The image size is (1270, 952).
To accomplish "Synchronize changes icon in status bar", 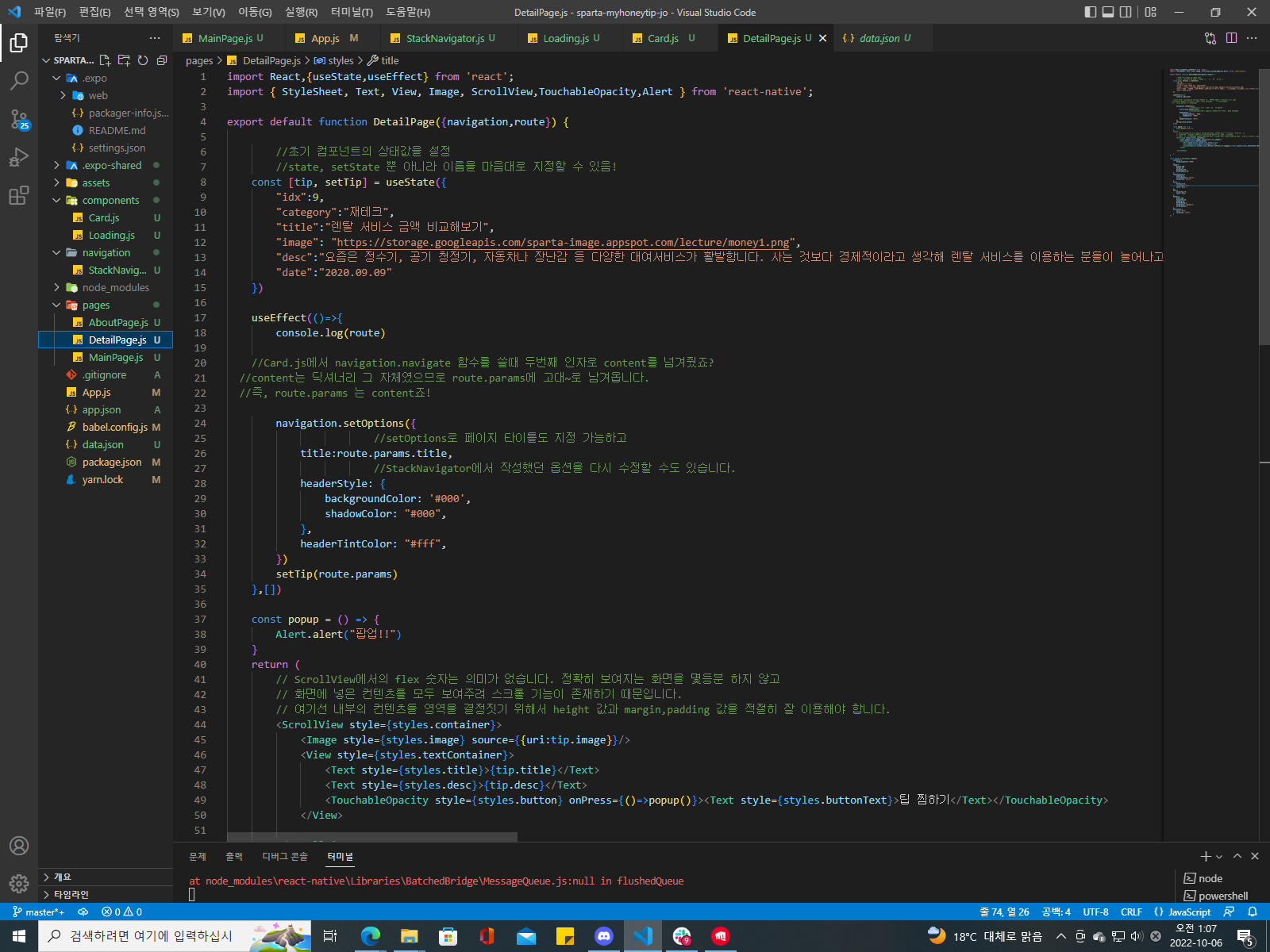I will coord(83,912).
